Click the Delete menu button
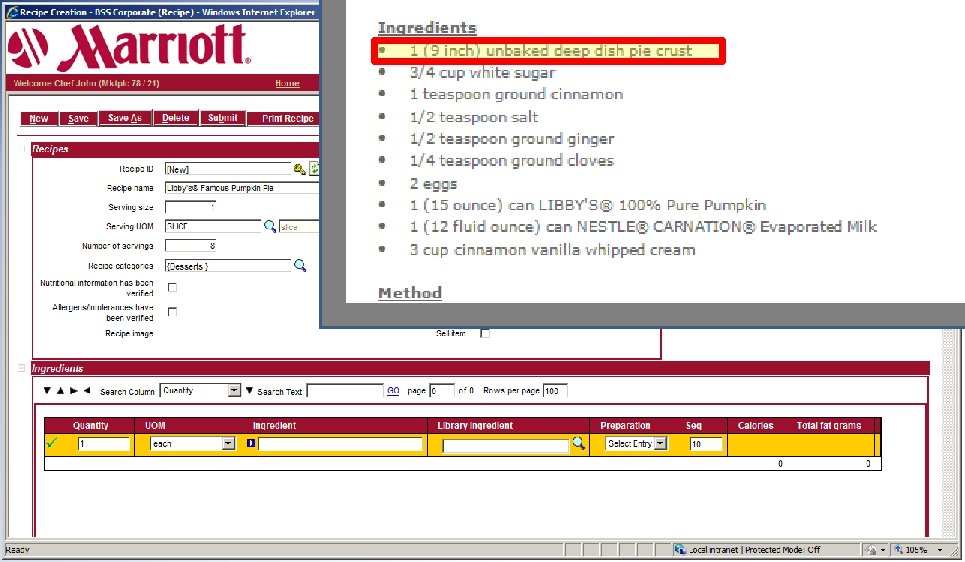Screen dimensions: 965x562 click(176, 118)
